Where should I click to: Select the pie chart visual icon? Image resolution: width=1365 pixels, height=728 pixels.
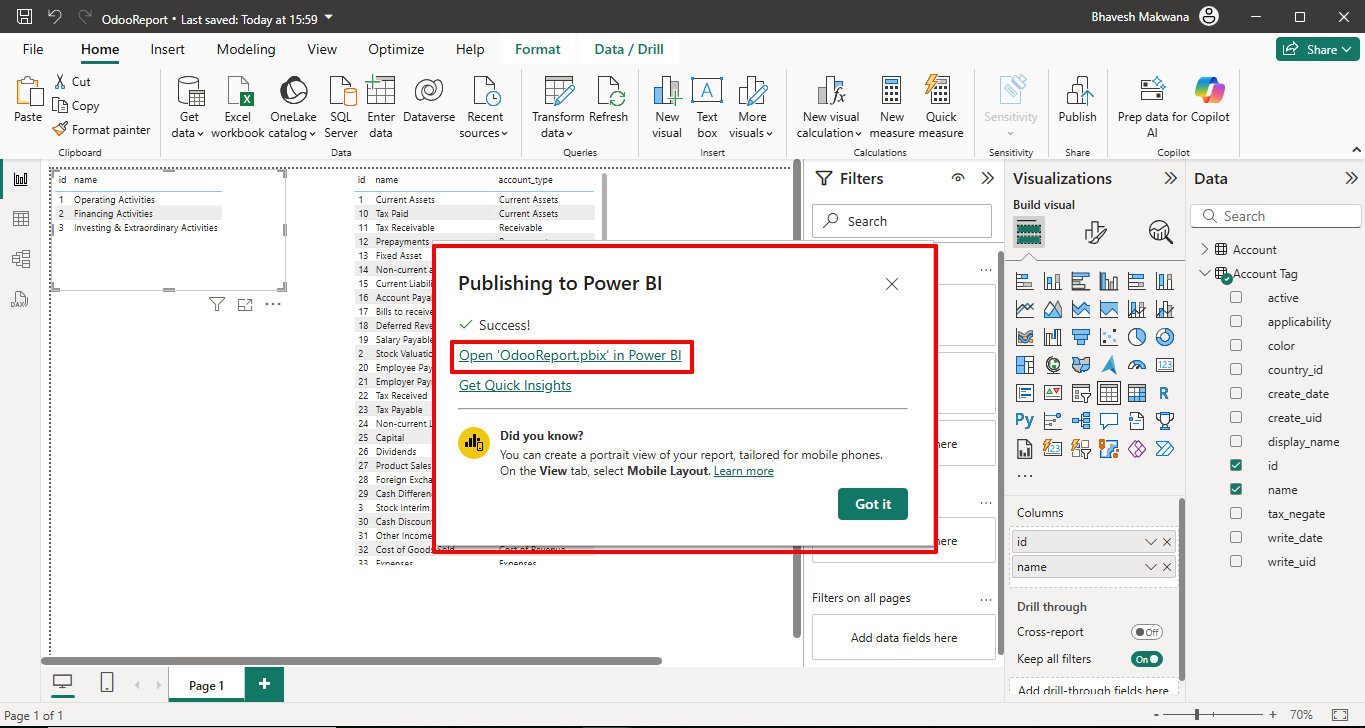[x=1136, y=337]
